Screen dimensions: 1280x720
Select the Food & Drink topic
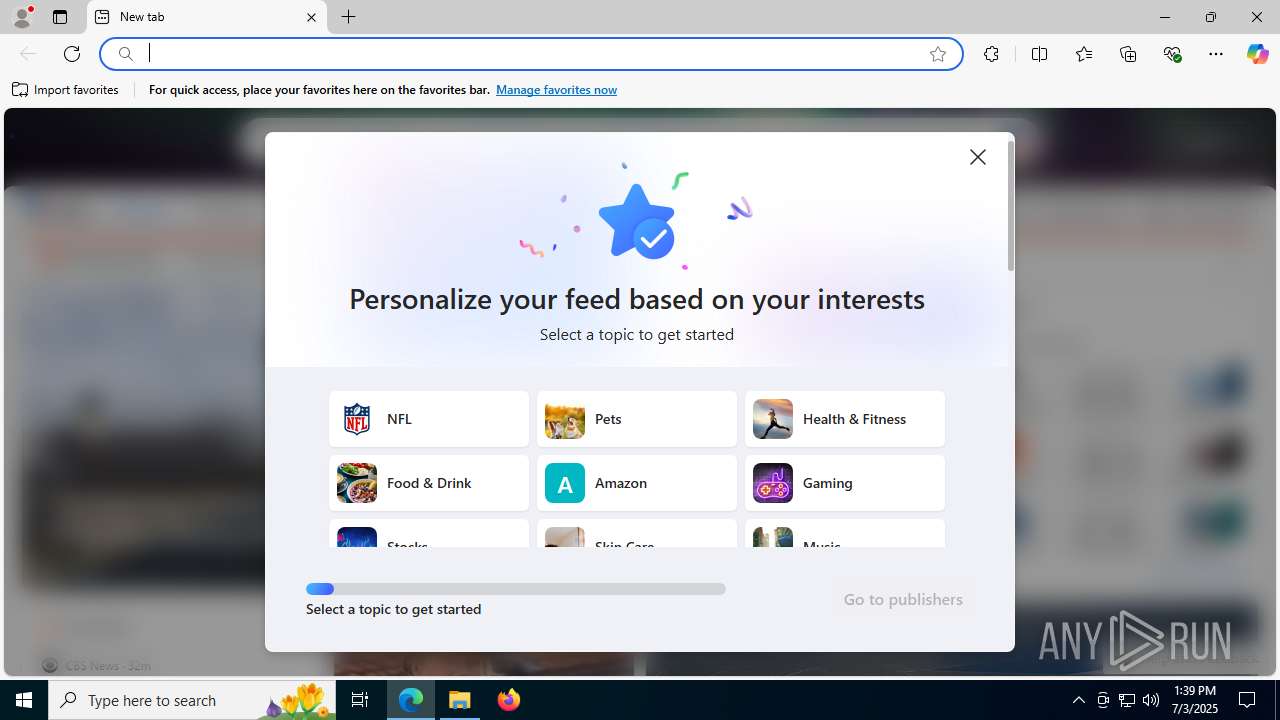point(429,483)
